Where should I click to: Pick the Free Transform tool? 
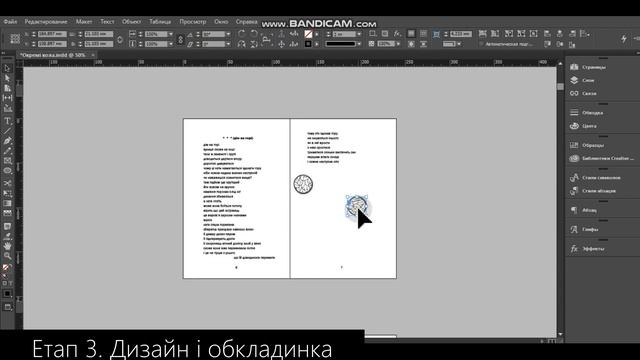click(x=7, y=193)
